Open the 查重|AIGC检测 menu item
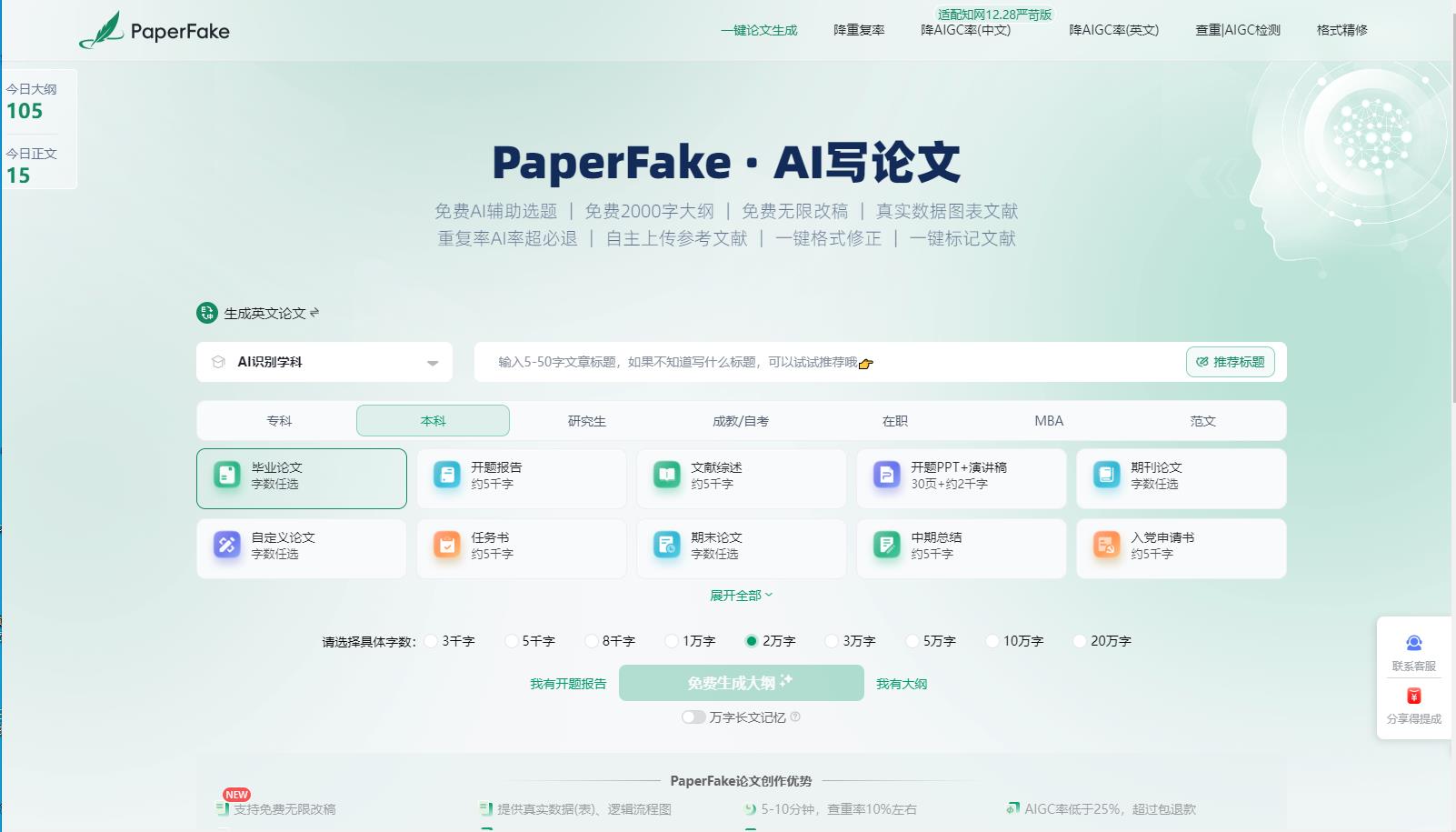 pos(1236,29)
